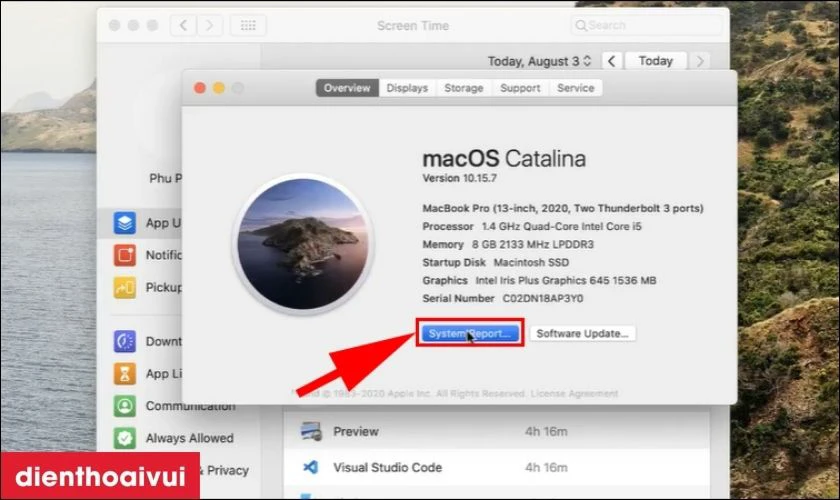Open Communication icon in Screen Time sidebar

[125, 406]
